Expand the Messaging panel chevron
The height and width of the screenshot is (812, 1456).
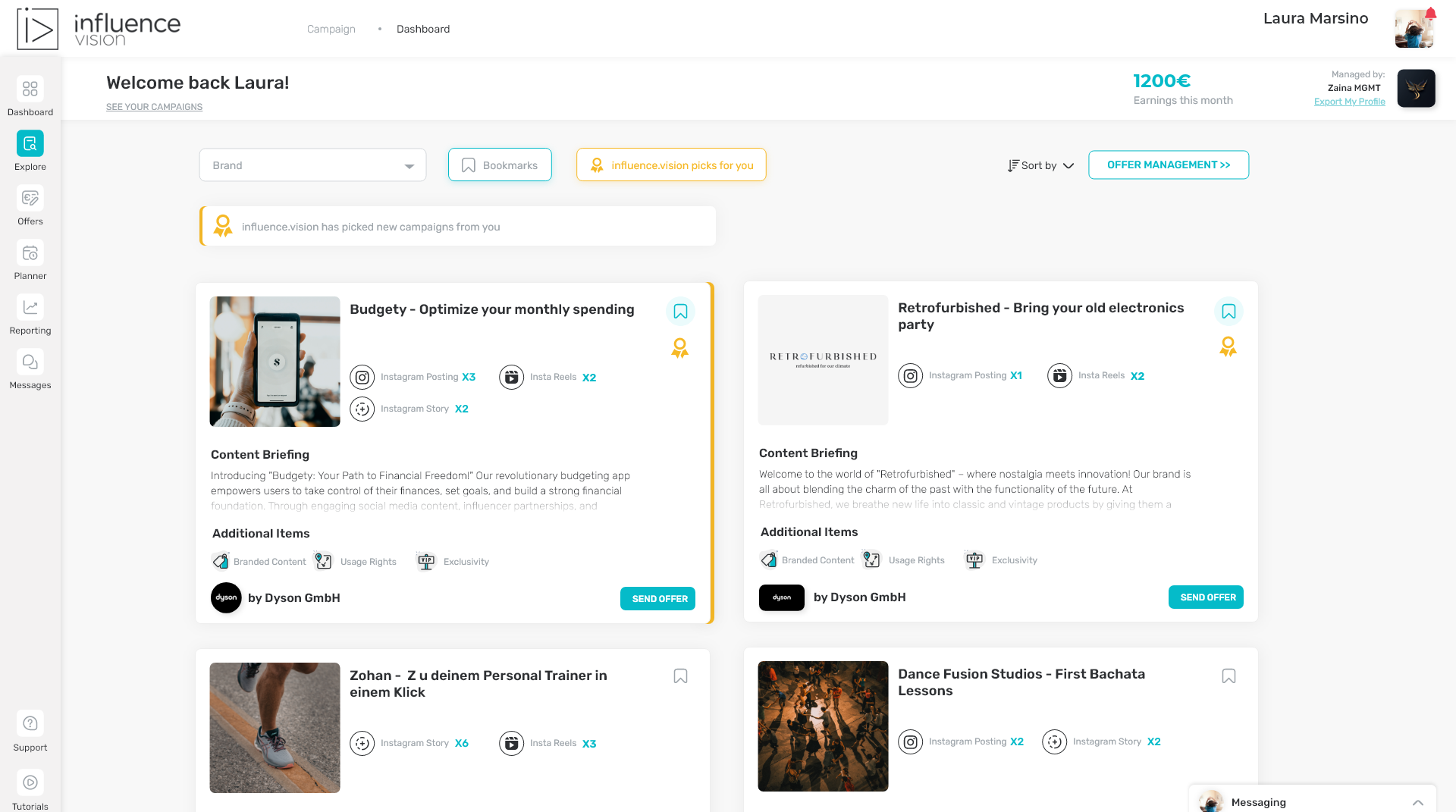pos(1417,802)
